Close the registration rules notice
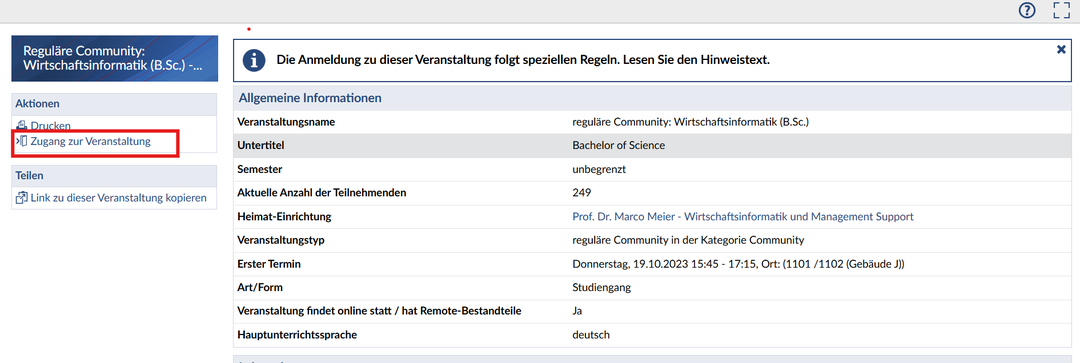This screenshot has height=363, width=1080. tap(1061, 50)
